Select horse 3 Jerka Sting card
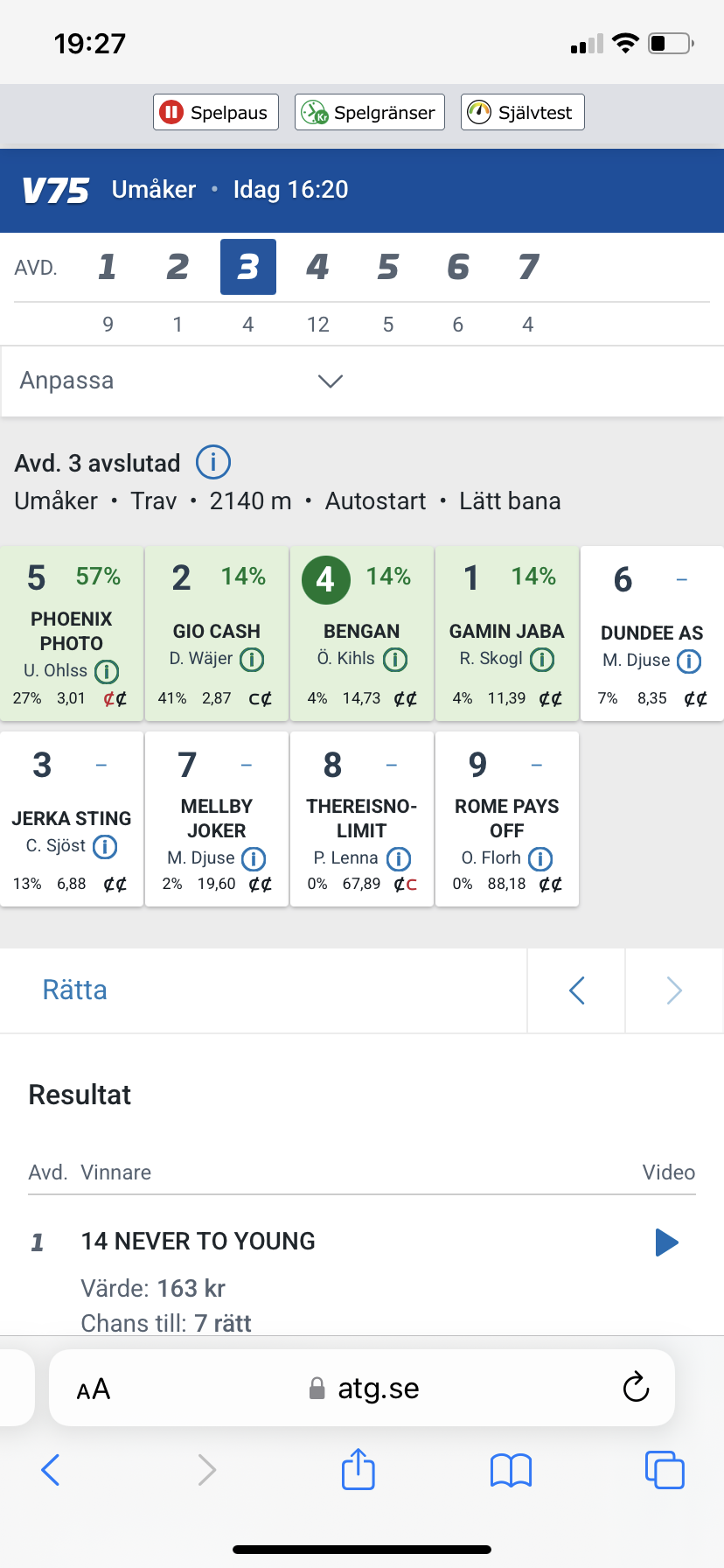 coord(72,818)
